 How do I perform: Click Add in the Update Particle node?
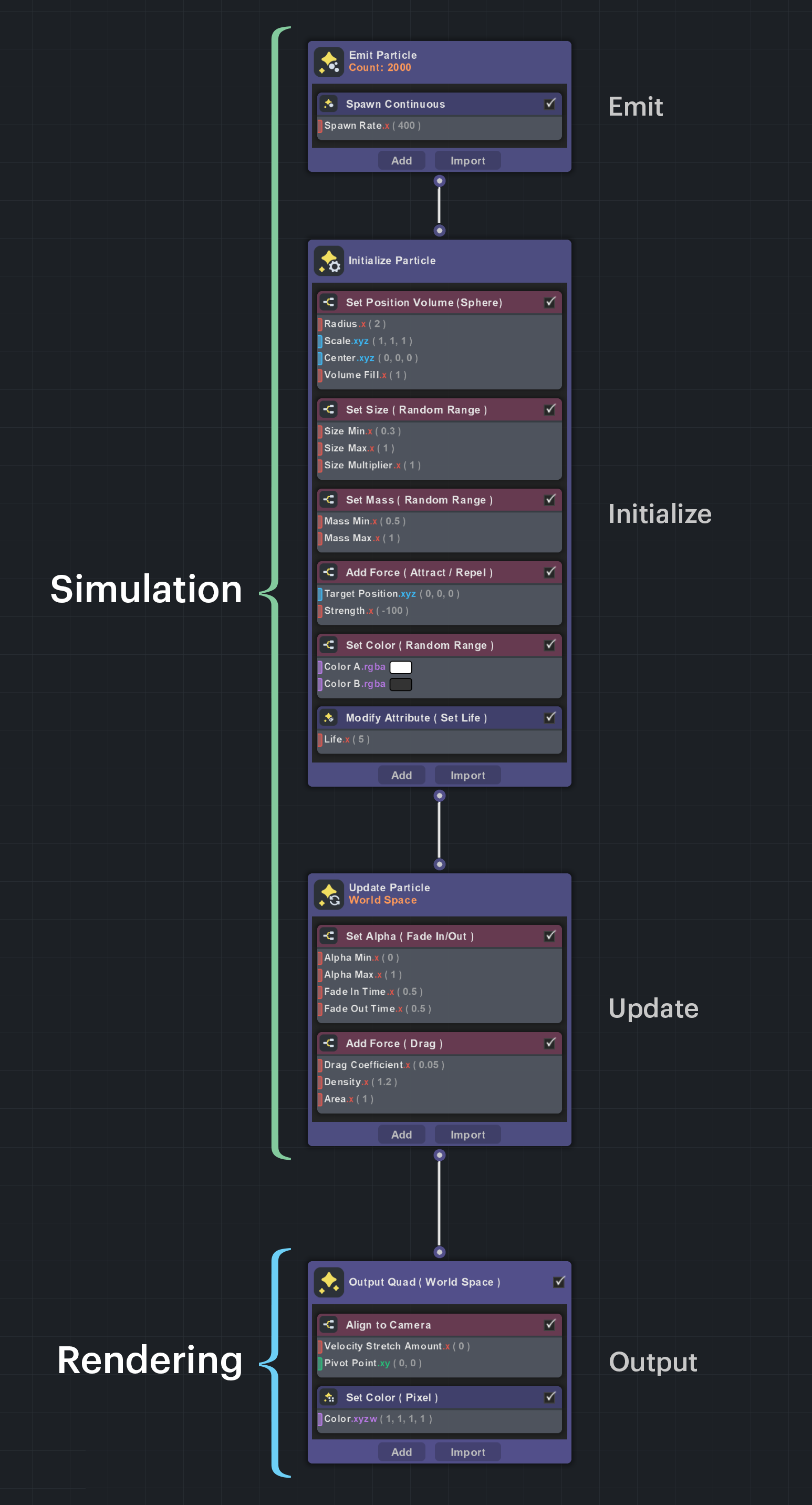(401, 1135)
